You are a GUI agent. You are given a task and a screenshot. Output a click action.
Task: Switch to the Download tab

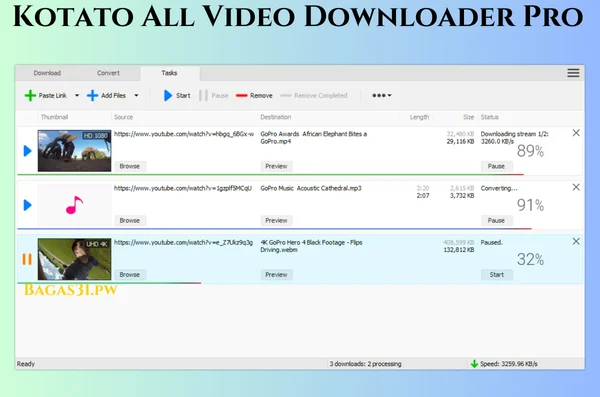[x=47, y=73]
